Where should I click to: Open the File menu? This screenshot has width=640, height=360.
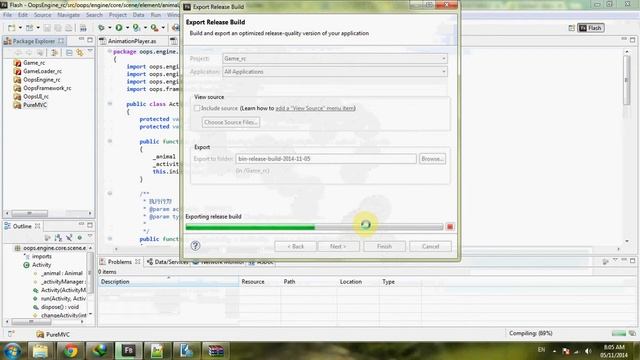7,15
